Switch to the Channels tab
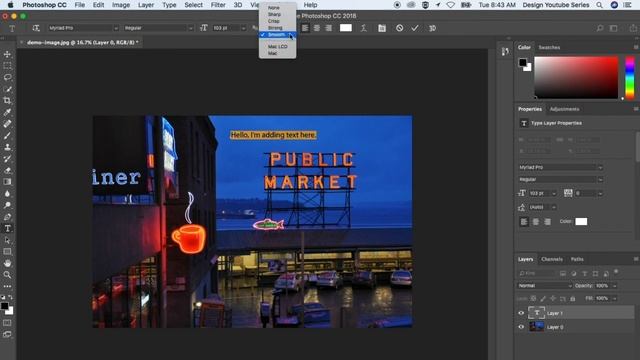 [x=552, y=259]
